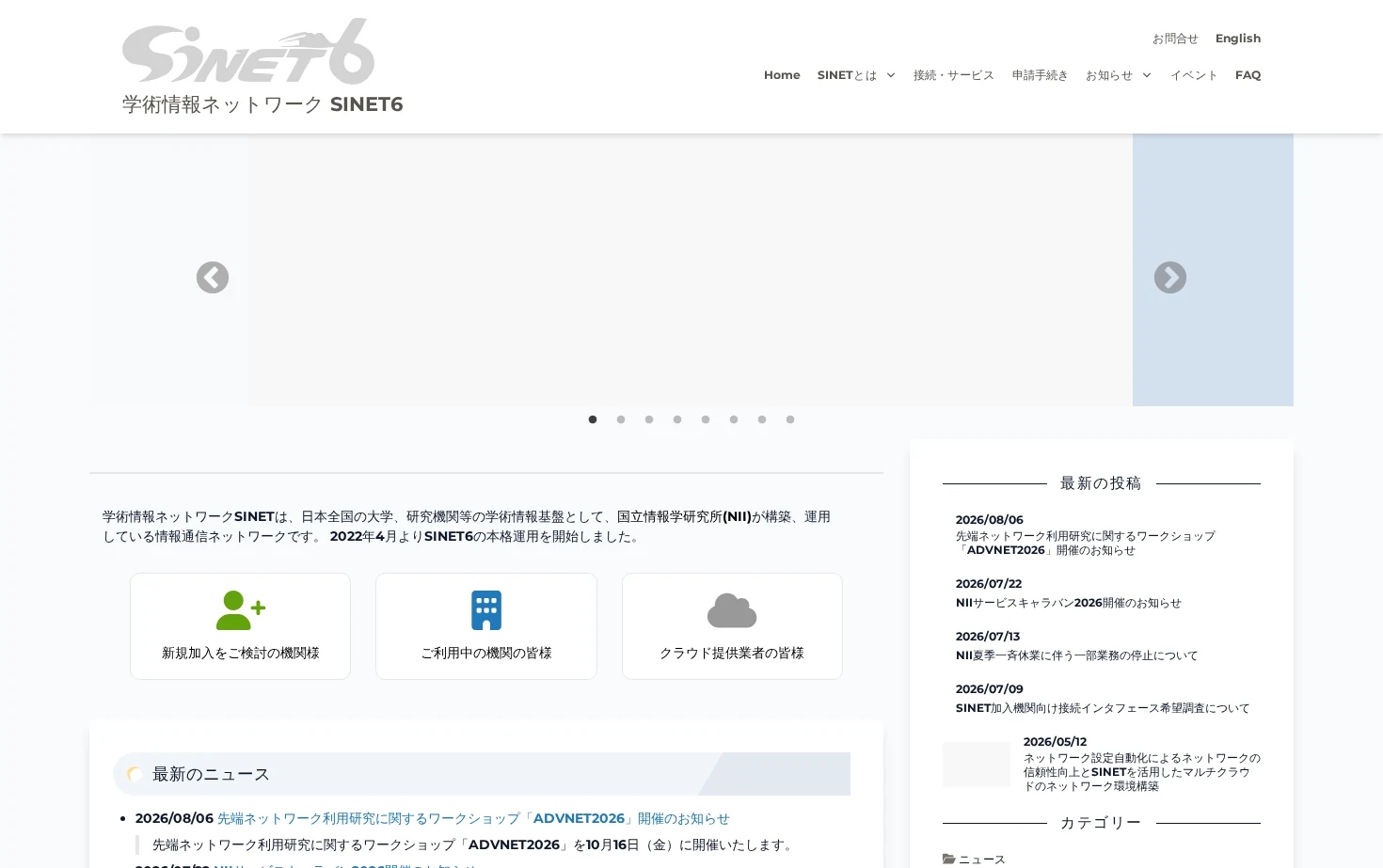The image size is (1383, 868).
Task: Open the ネットワーク設定自動化 sidebar post
Action: click(1142, 772)
